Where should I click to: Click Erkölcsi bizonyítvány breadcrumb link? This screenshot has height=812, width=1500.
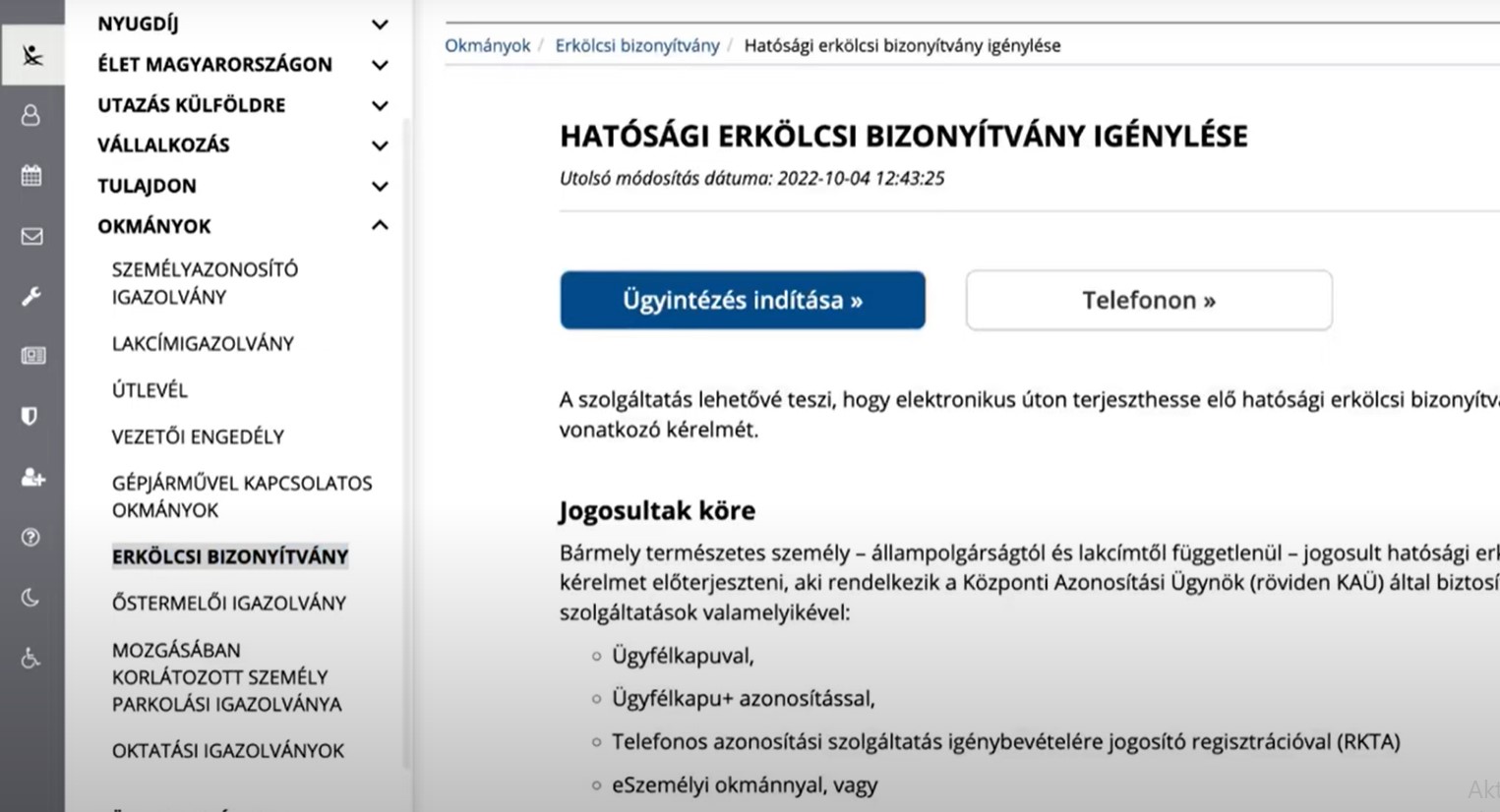coord(637,45)
